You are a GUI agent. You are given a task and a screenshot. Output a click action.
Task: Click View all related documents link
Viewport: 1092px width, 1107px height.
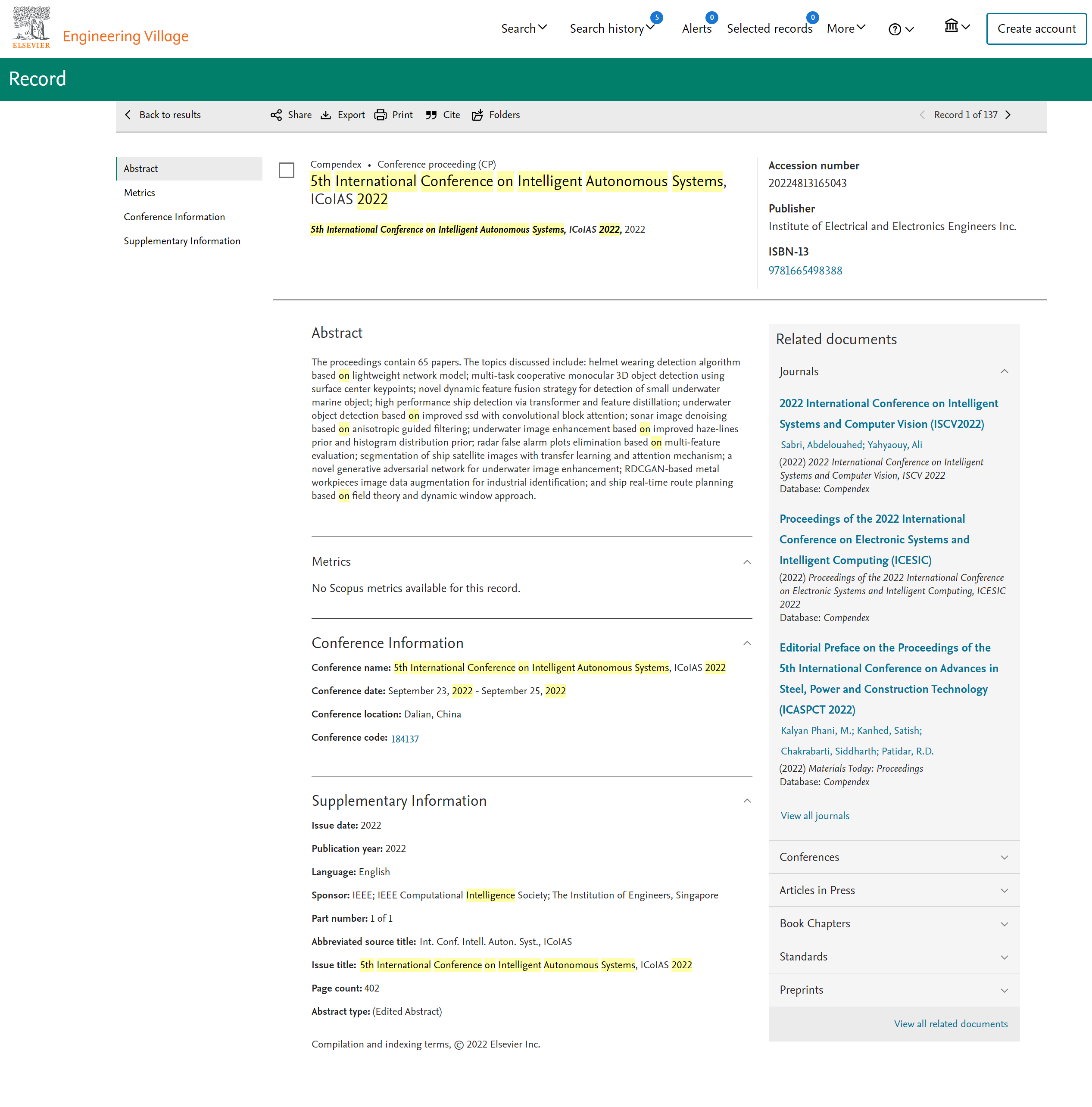point(951,1024)
